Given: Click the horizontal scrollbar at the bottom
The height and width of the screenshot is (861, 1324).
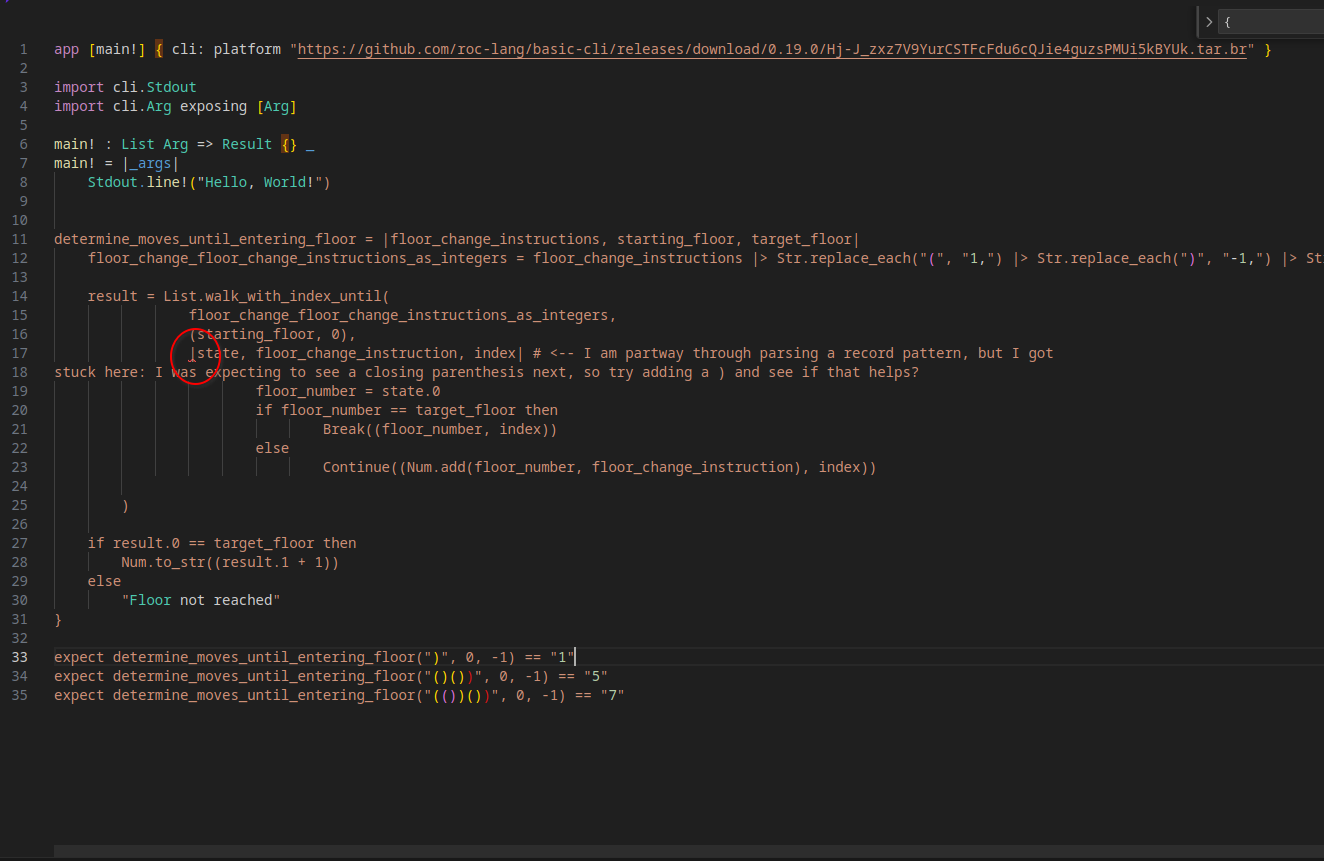Looking at the screenshot, I should point(689,851).
